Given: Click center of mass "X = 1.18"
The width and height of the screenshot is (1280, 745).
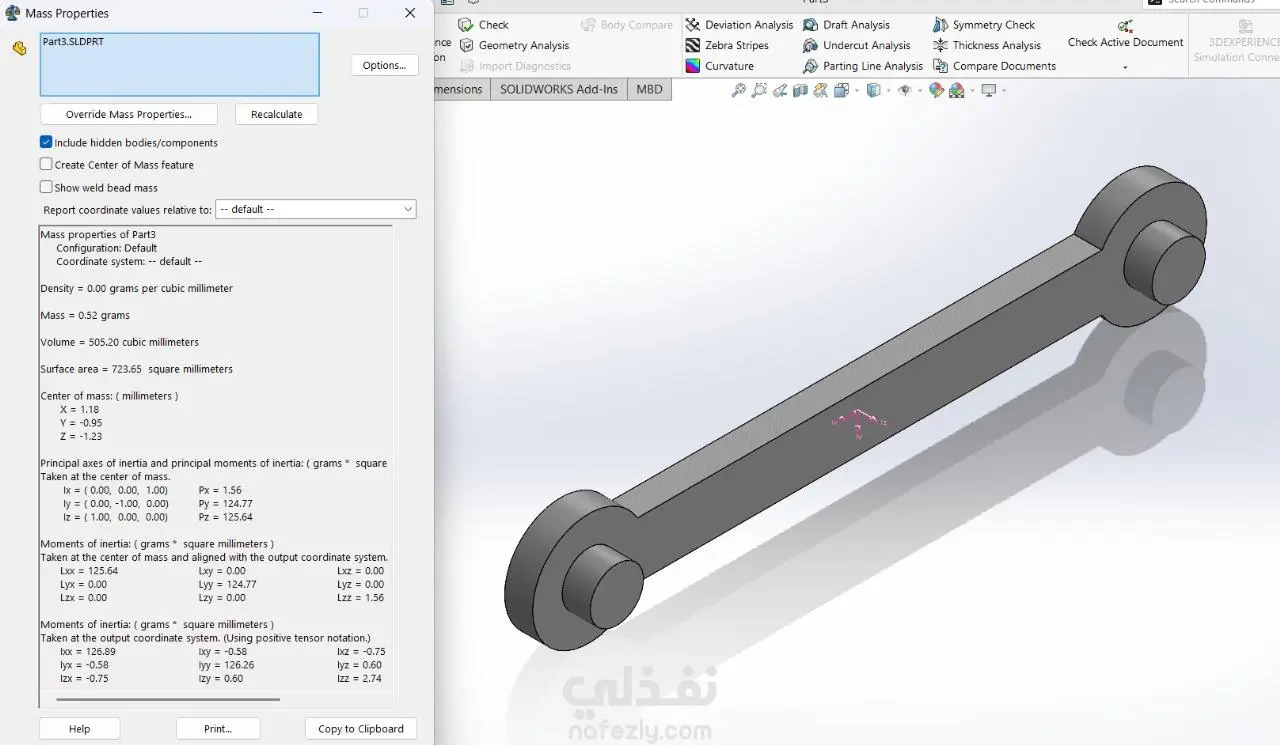Looking at the screenshot, I should pos(79,409).
